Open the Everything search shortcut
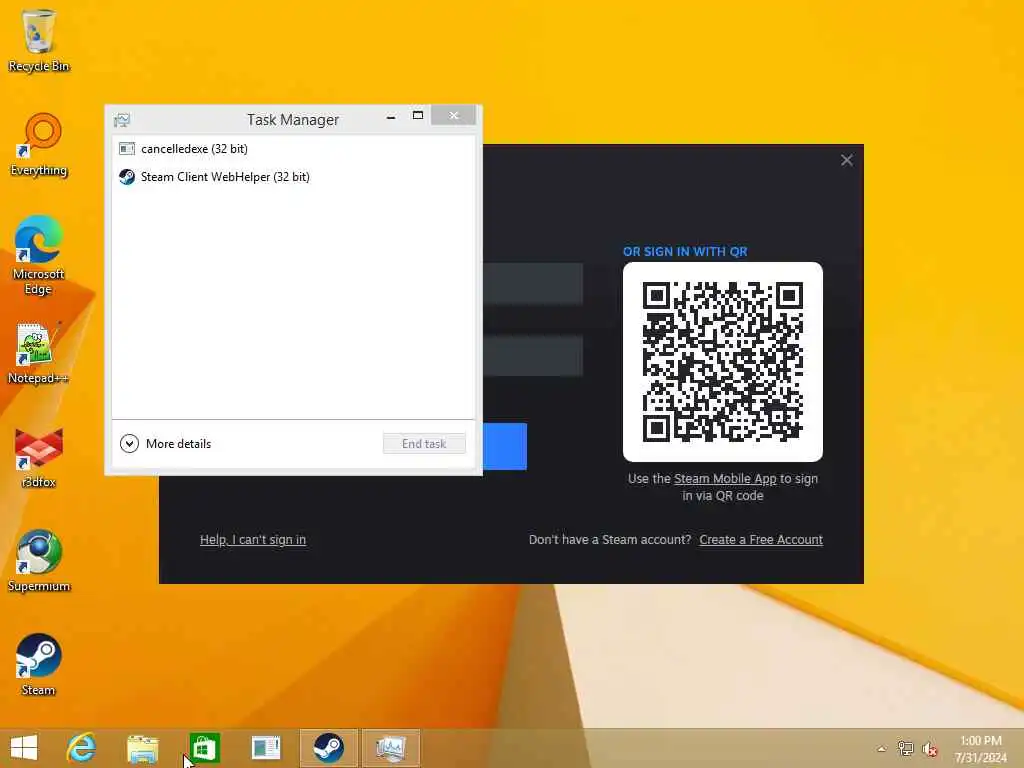Image resolution: width=1024 pixels, height=768 pixels. [39, 145]
